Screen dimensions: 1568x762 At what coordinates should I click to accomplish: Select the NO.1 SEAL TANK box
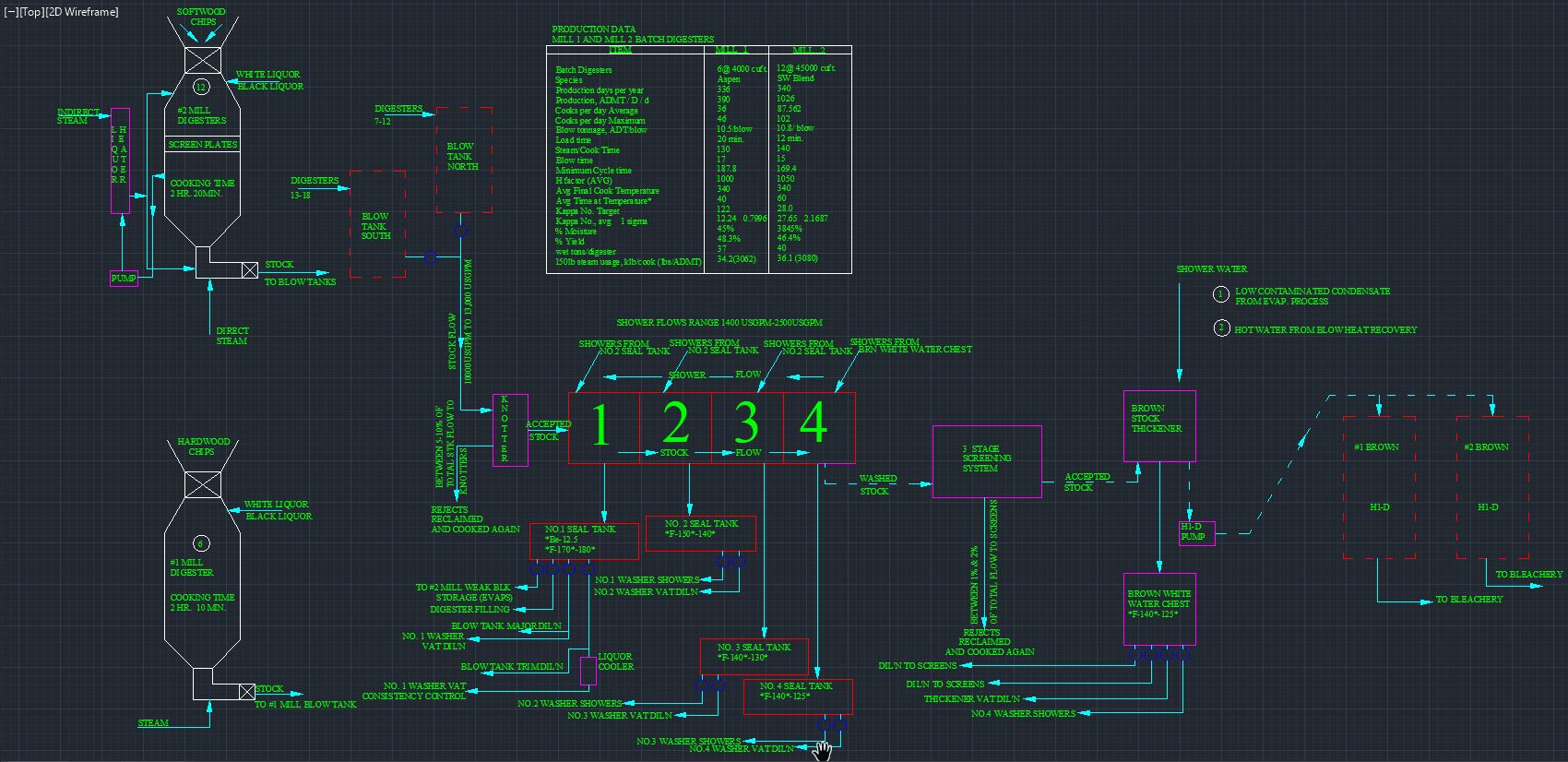tap(584, 541)
